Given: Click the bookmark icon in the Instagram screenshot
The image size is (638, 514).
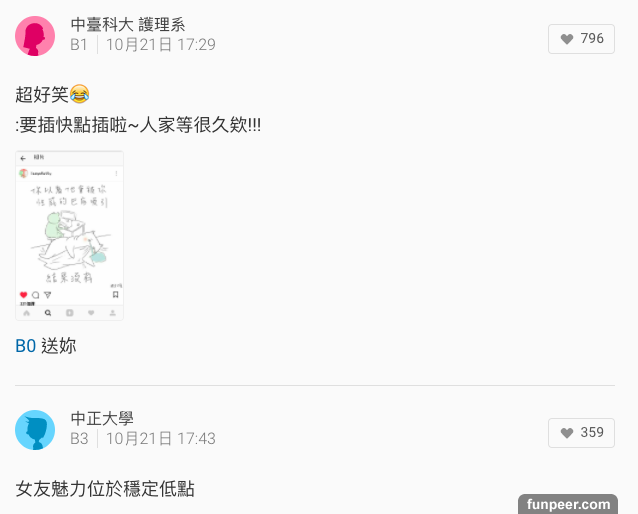Looking at the screenshot, I should [116, 294].
